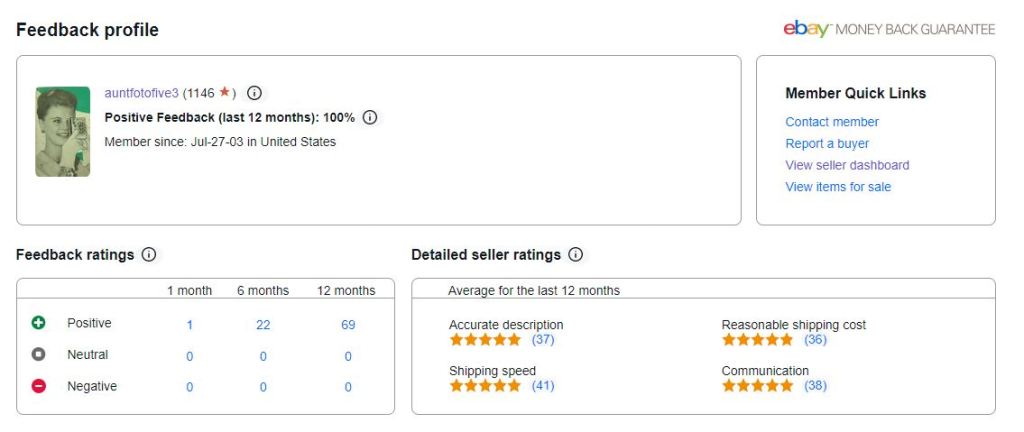The width and height of the screenshot is (1024, 432).
Task: Click info icon beside Positive Feedback percentage
Action: coord(370,118)
